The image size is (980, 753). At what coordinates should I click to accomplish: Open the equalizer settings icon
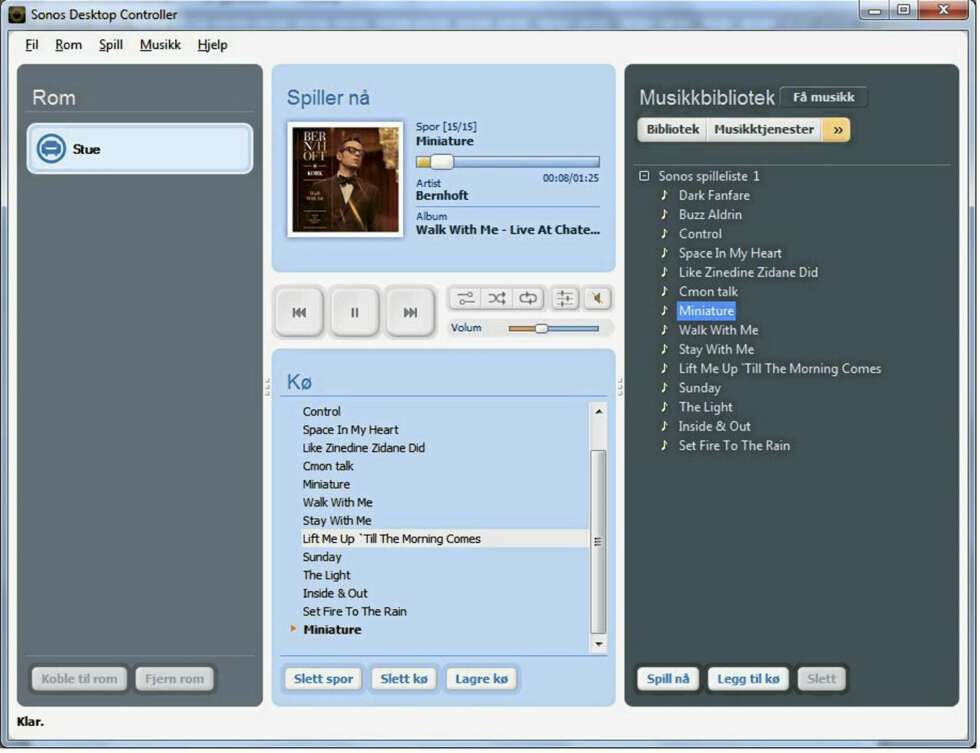click(x=564, y=298)
